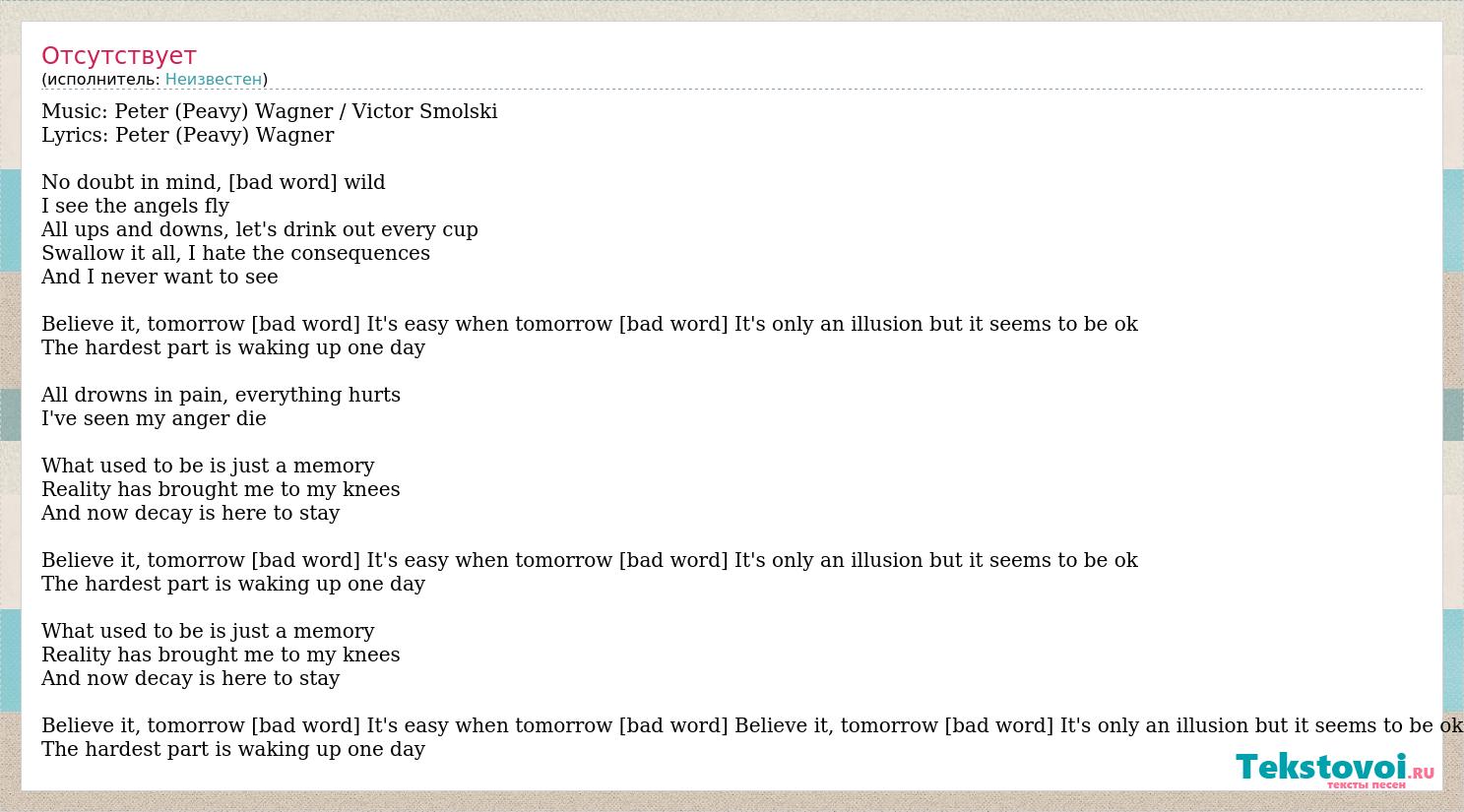1464x812 pixels.
Task: Click first 'Reality has brought me' line
Action: [x=222, y=489]
